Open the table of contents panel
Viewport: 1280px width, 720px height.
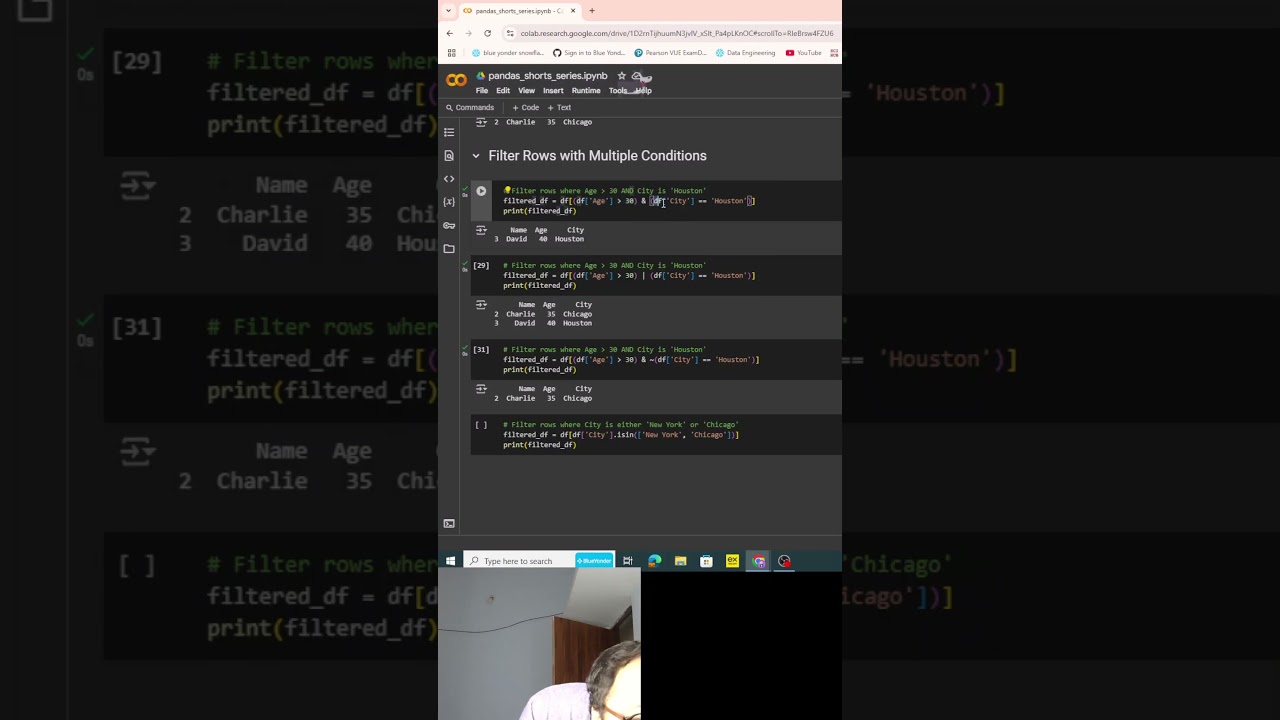[x=449, y=132]
